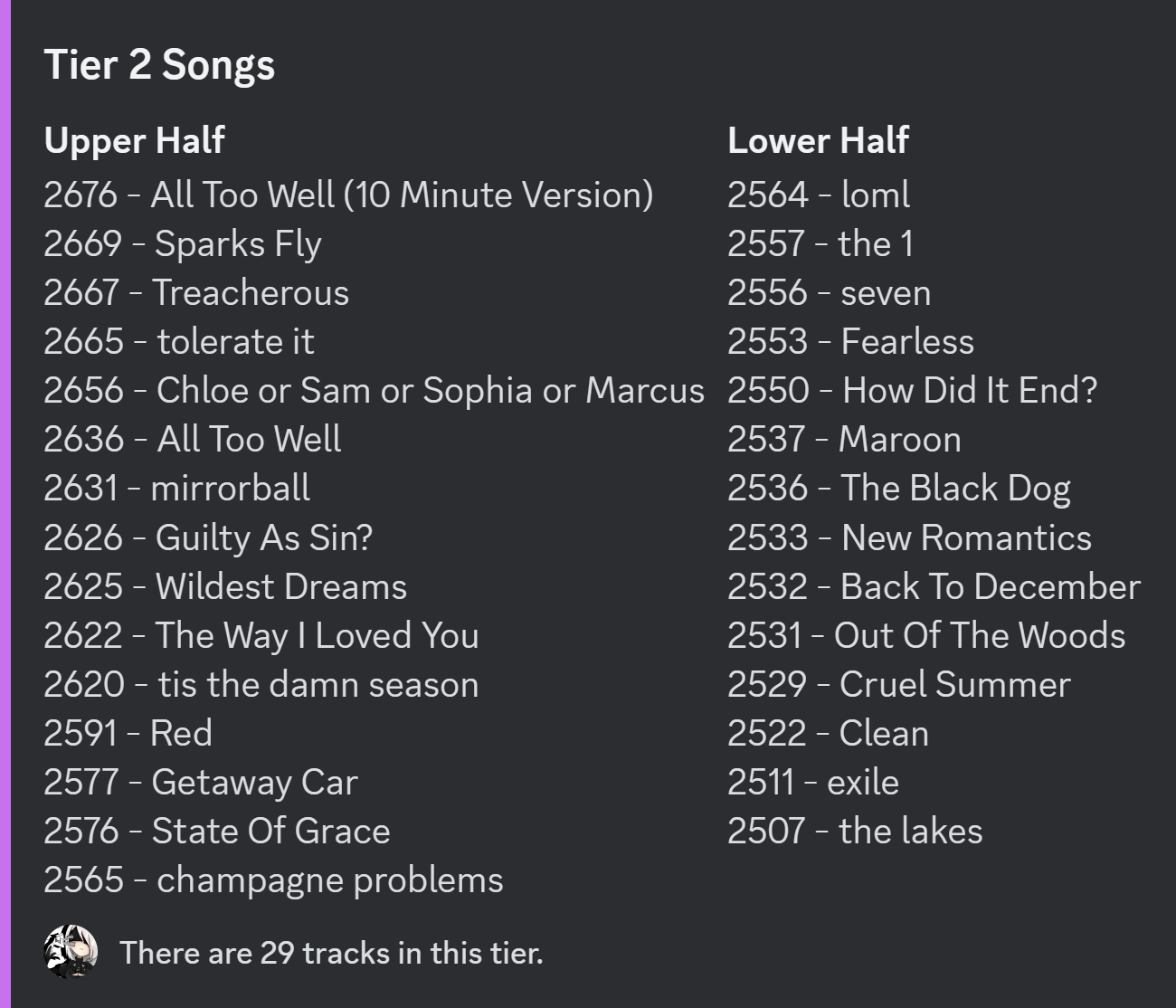Click the footer avatar icon

[x=71, y=952]
